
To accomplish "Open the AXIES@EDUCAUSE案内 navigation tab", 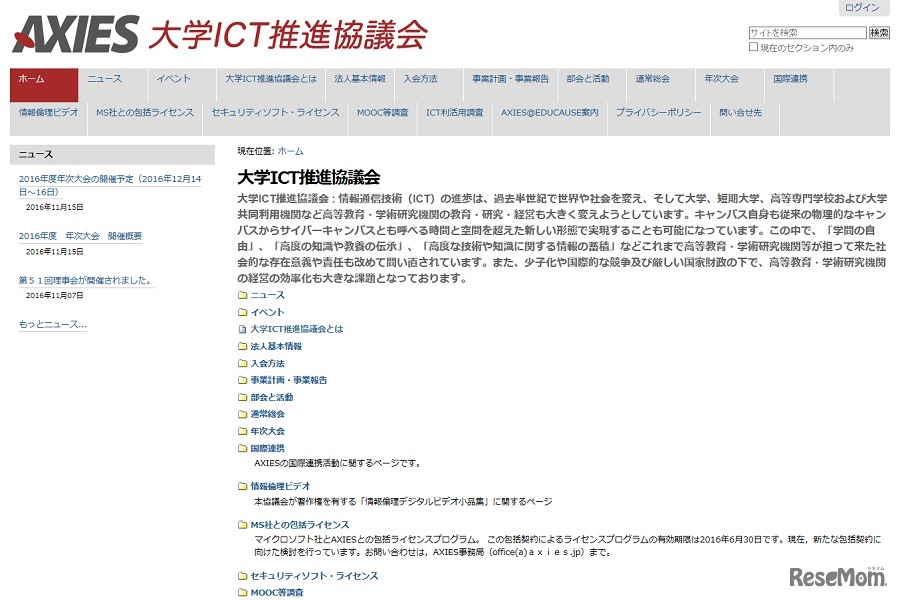I will pyautogui.click(x=550, y=119).
